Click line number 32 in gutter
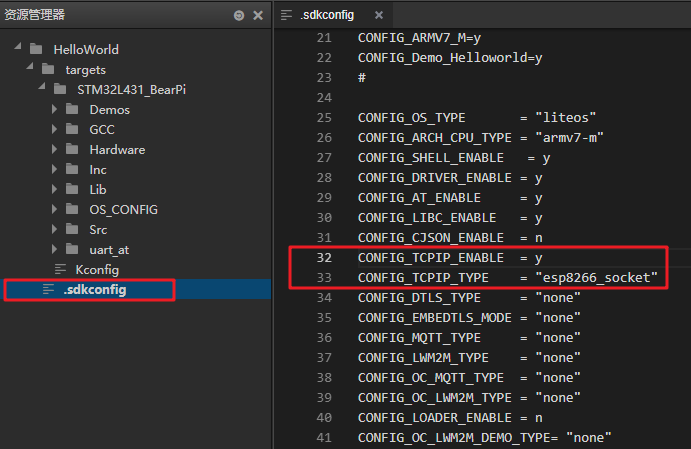The image size is (691, 449). click(324, 258)
